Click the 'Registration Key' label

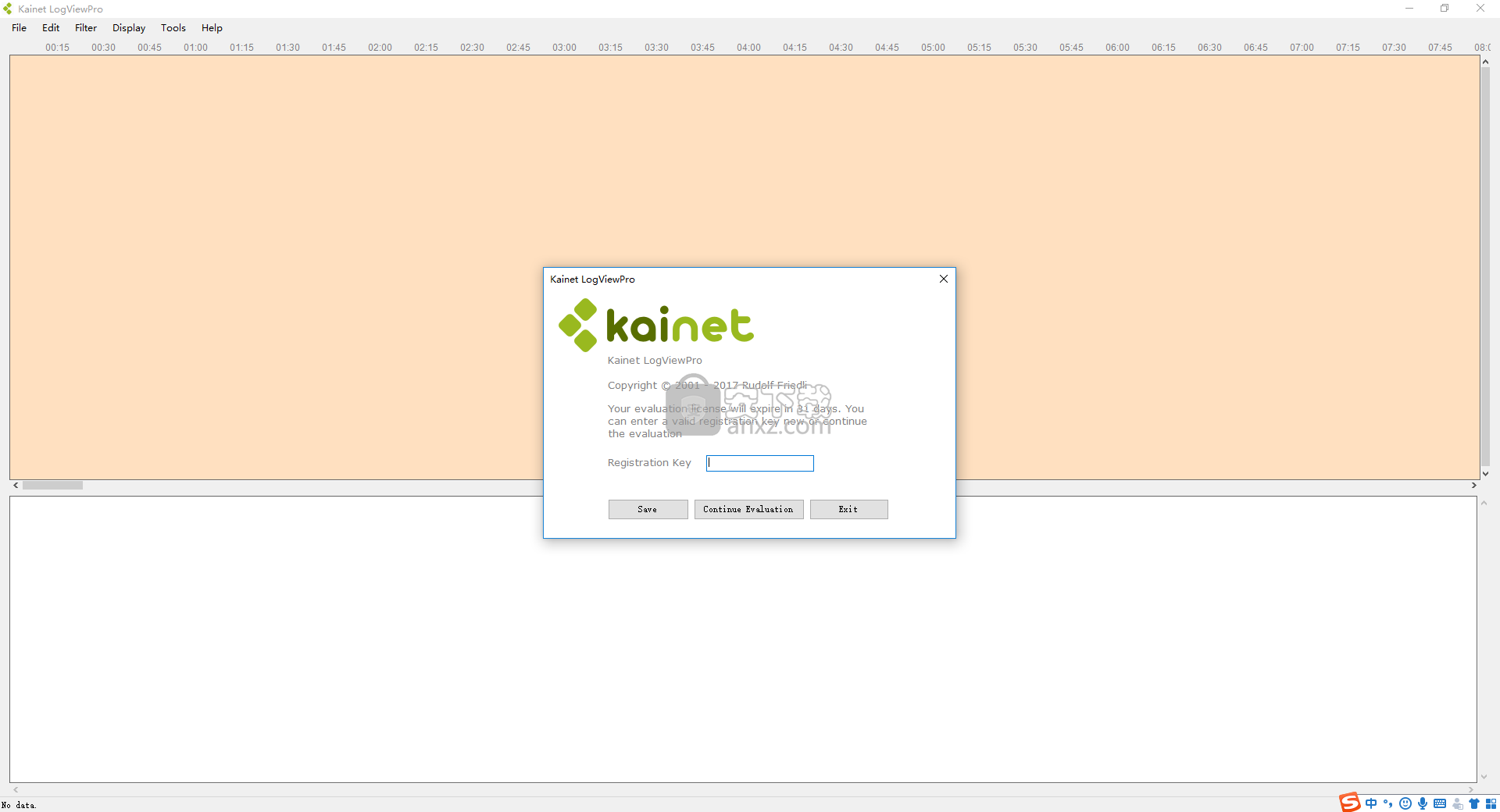tap(649, 462)
